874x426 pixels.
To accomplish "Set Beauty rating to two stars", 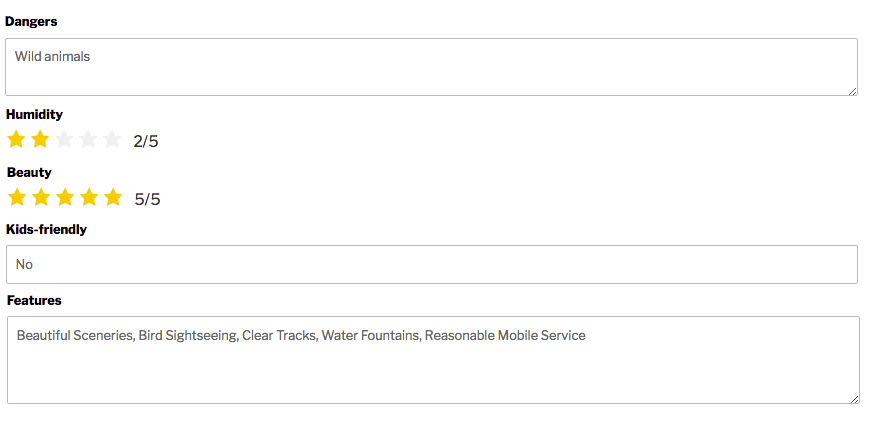I will click(41, 198).
